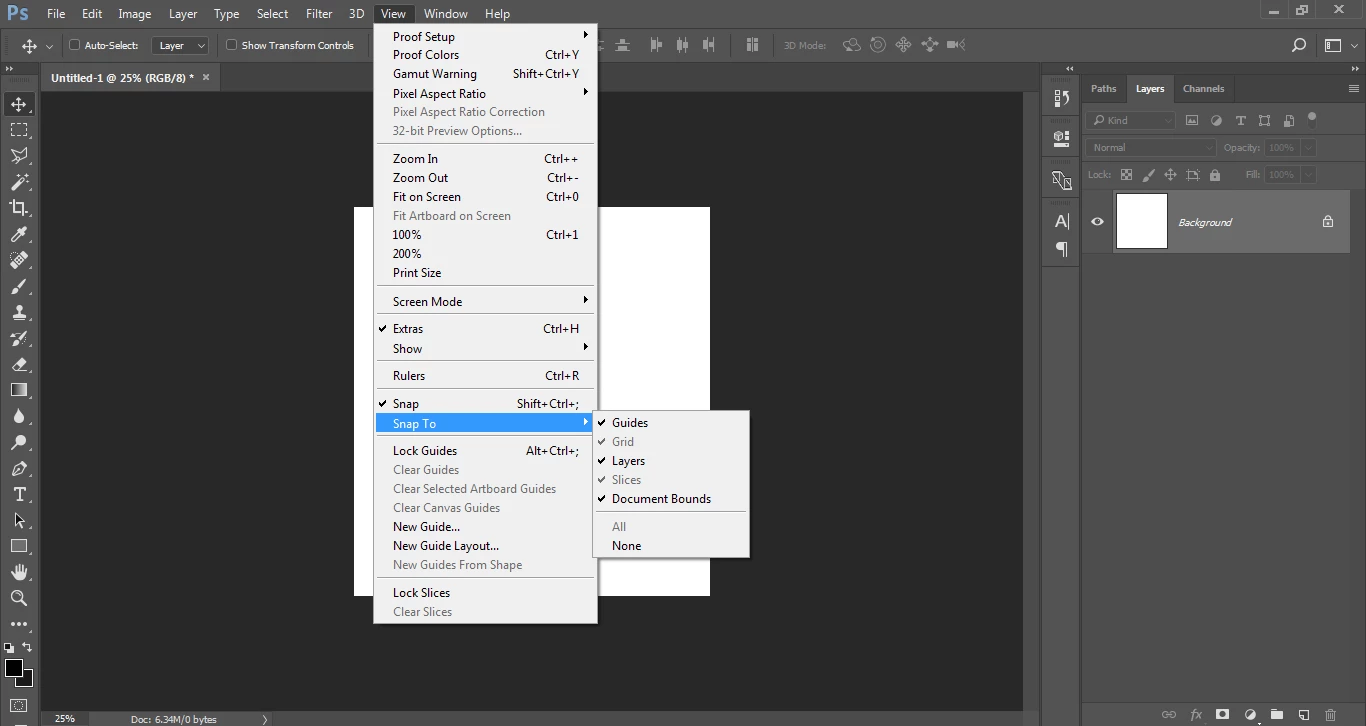
Task: Choose New Guide Layout
Action: tap(485, 546)
